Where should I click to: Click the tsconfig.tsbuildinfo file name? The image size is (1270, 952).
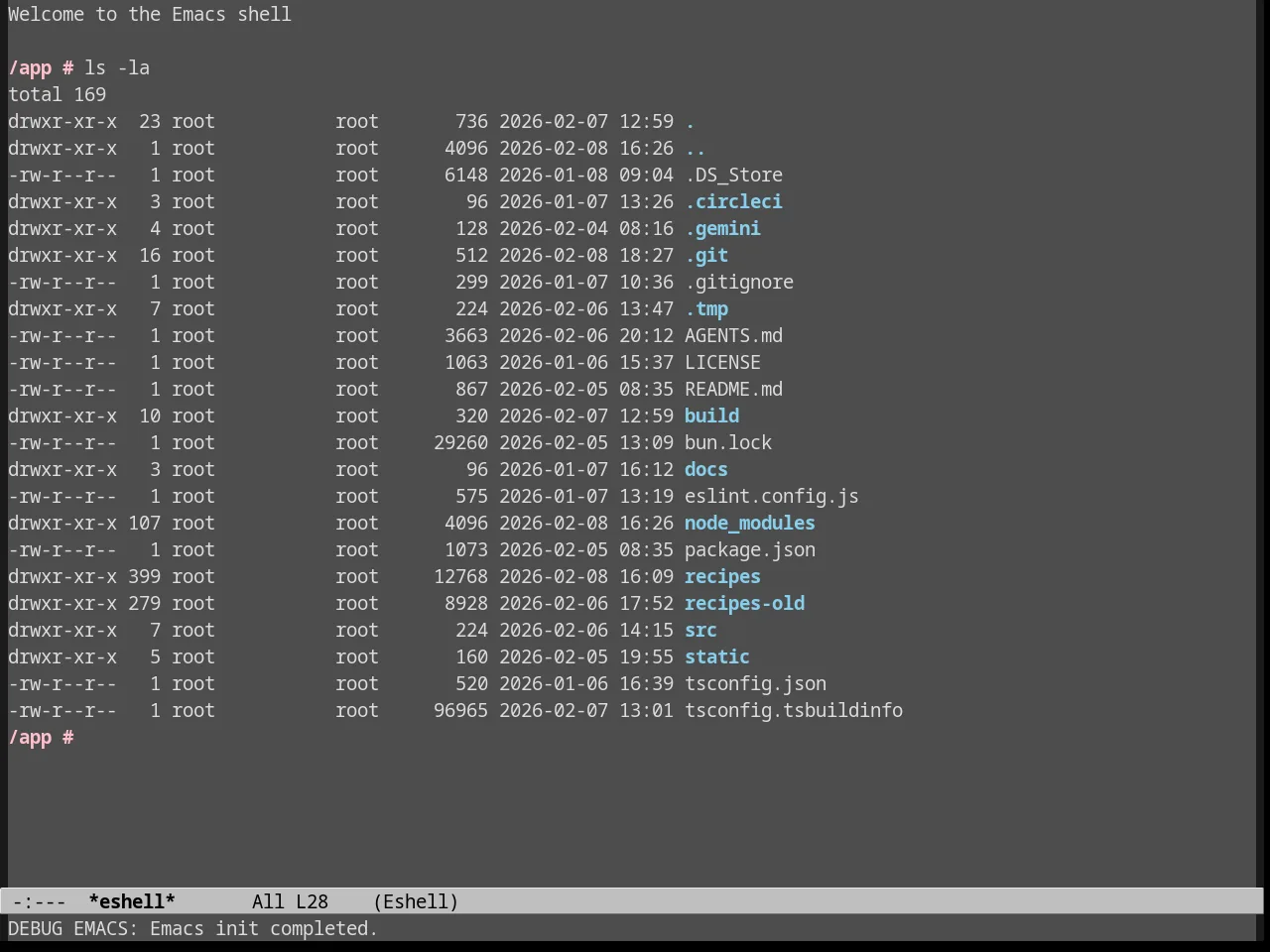(794, 710)
